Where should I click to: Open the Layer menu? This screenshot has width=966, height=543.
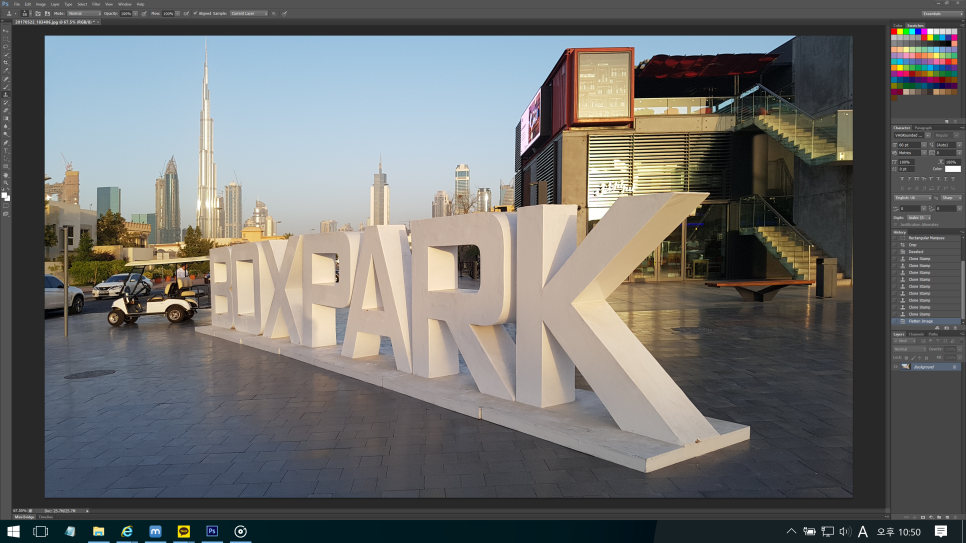point(55,4)
